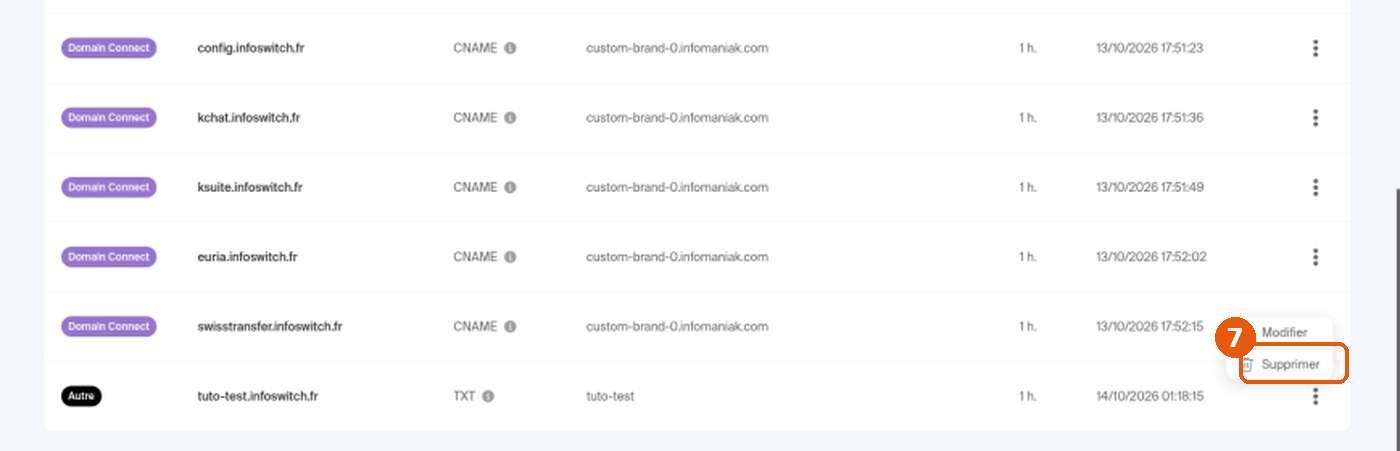Screen dimensions: 1400x451
Task: Click info icon beside CNAME for swisstransfer.infoswitch.fr
Action: click(x=510, y=326)
